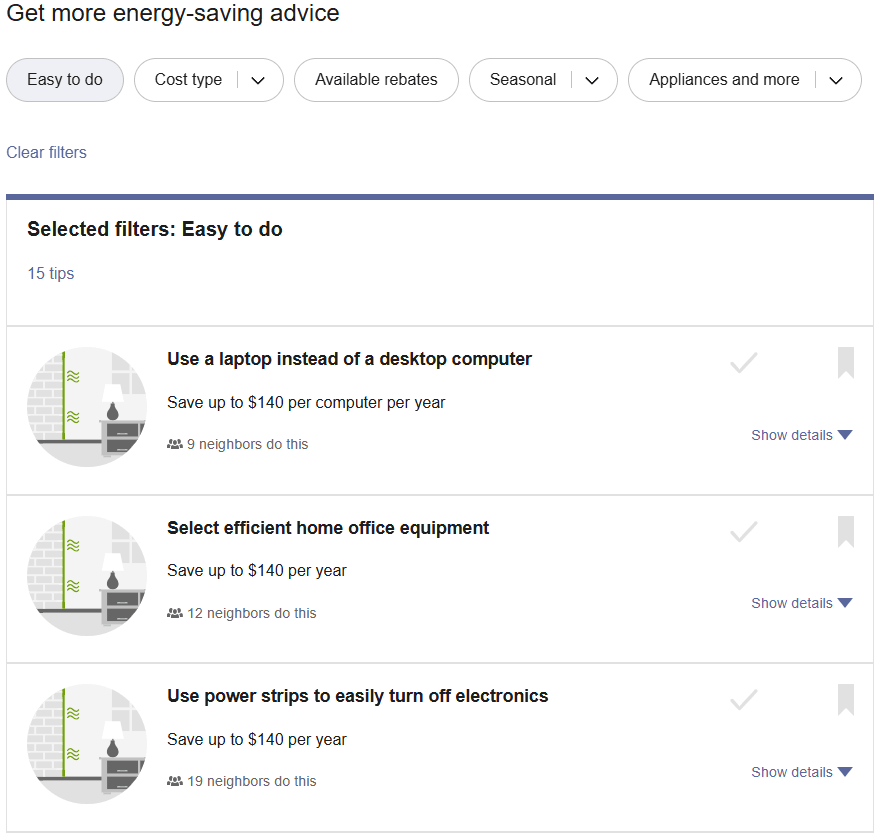Screen dimensions: 878x833
Task: Expand the "Appliances and more" dropdown
Action: (x=744, y=80)
